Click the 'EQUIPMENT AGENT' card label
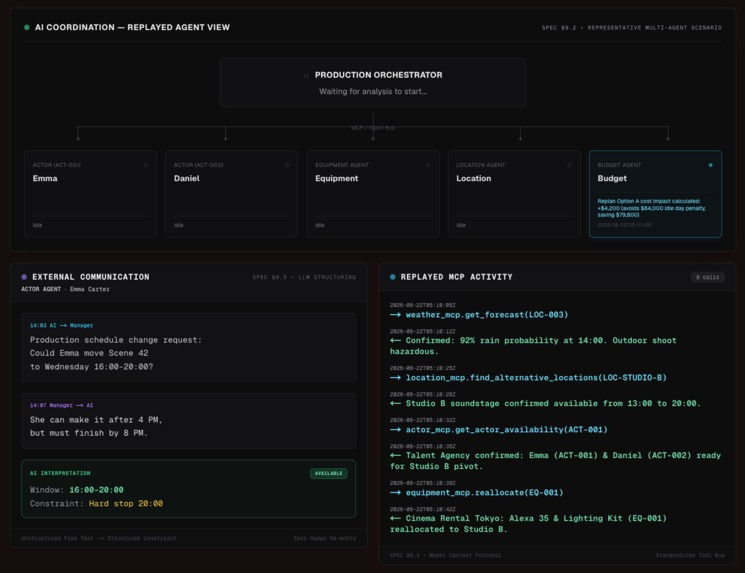 pos(342,165)
